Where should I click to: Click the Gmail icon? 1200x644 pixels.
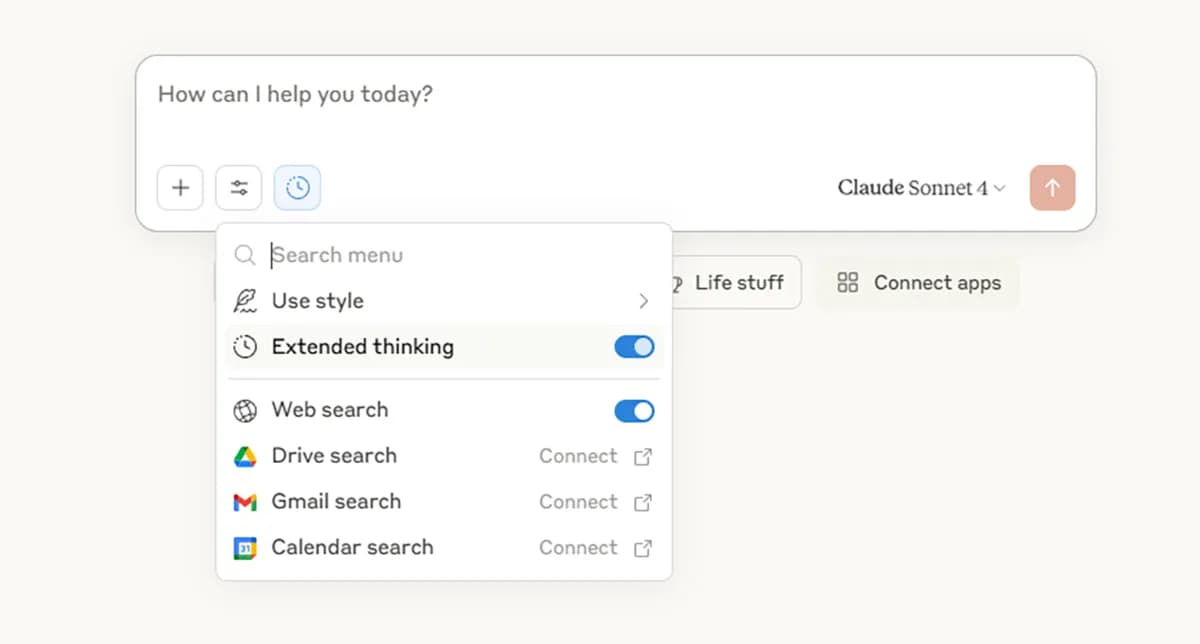[x=245, y=502]
